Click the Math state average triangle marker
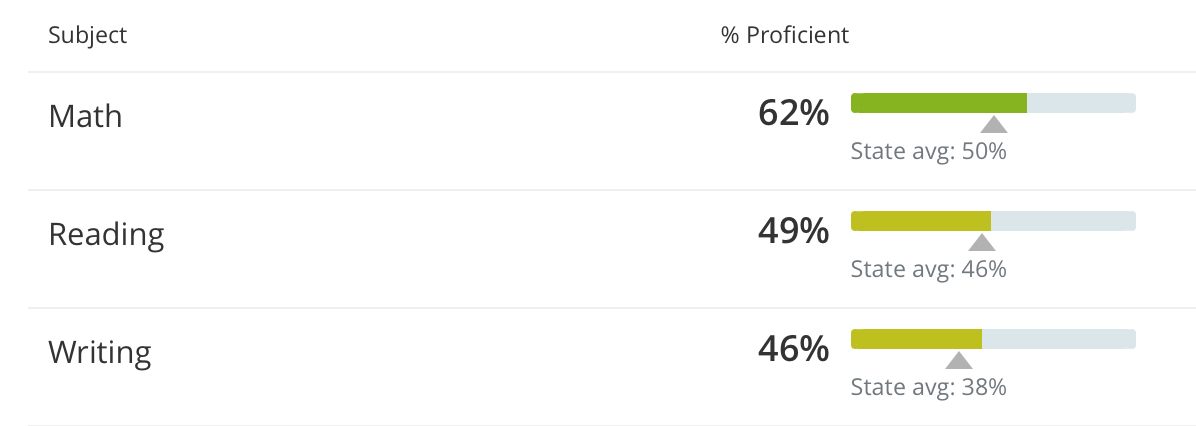The image size is (1196, 426). [x=993, y=125]
